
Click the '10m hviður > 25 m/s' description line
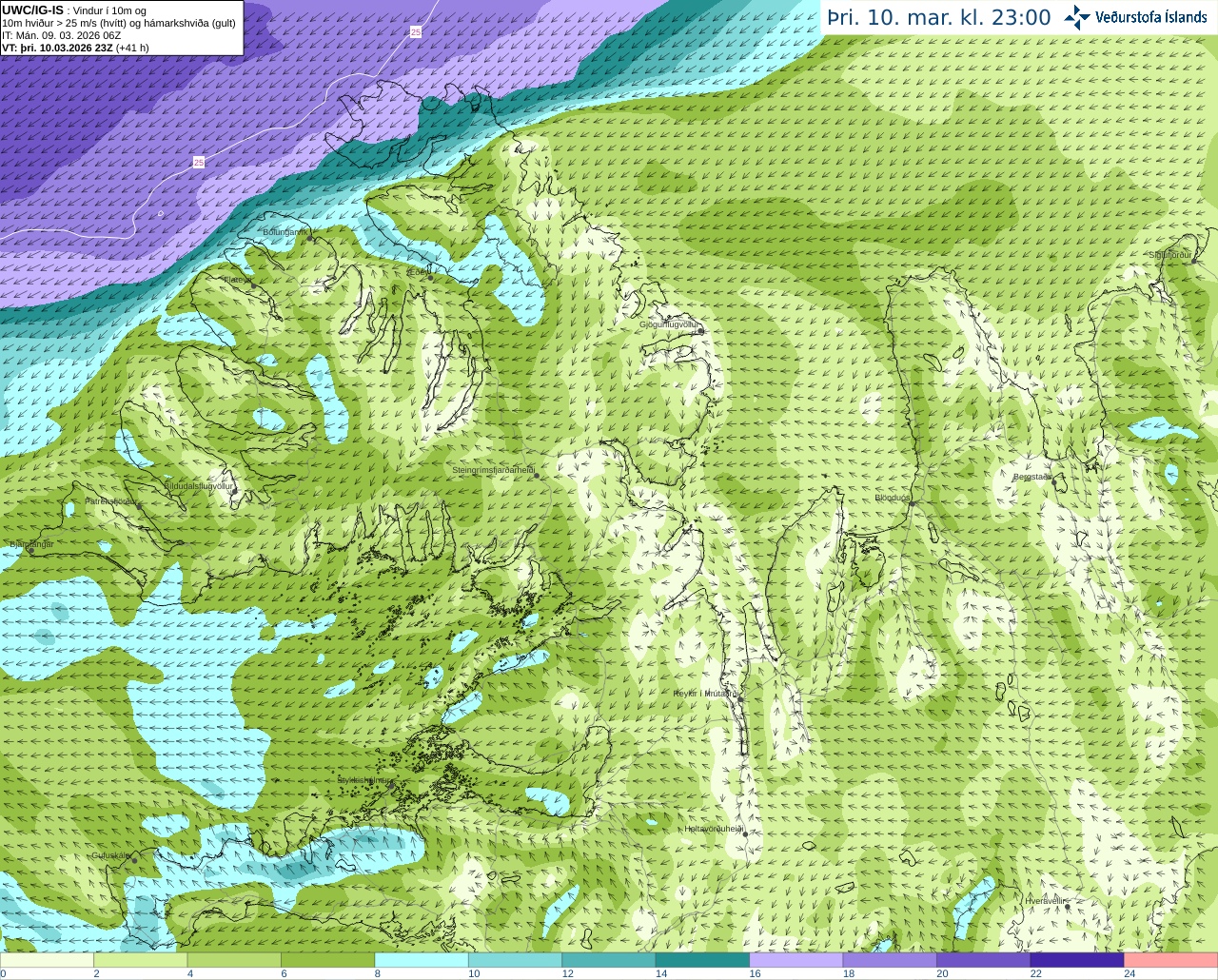click(119, 23)
